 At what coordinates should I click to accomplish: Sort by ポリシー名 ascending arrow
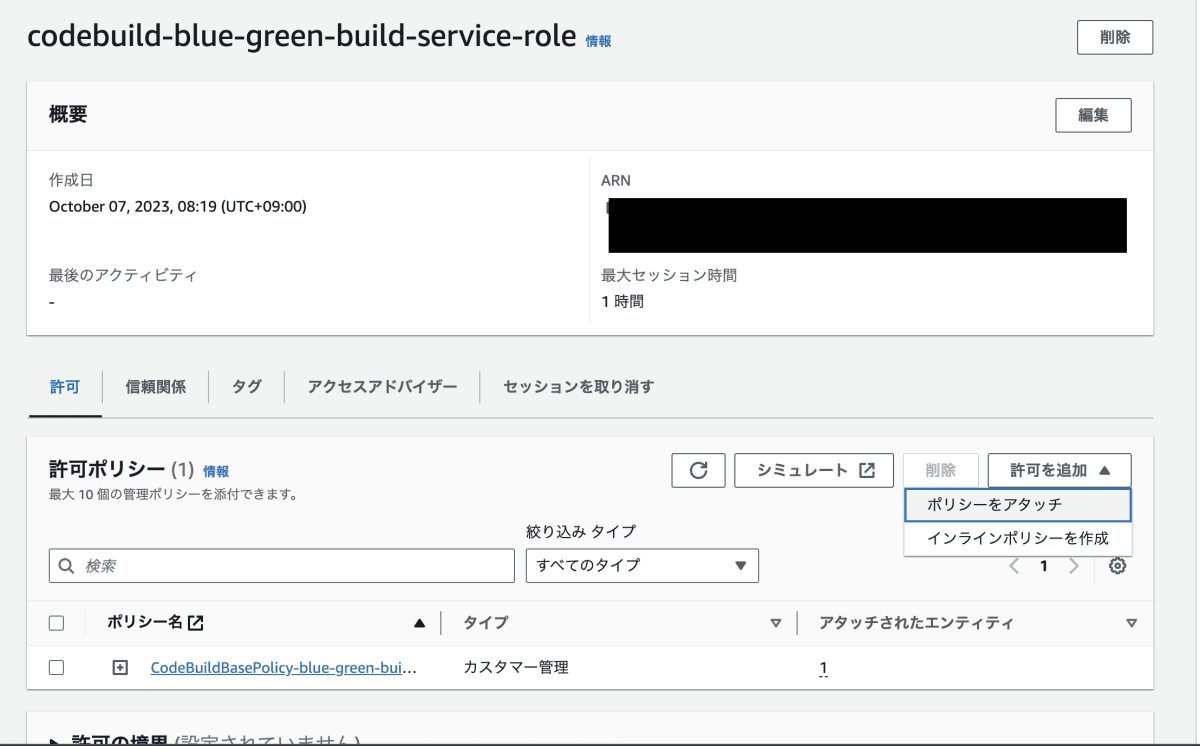pos(420,623)
